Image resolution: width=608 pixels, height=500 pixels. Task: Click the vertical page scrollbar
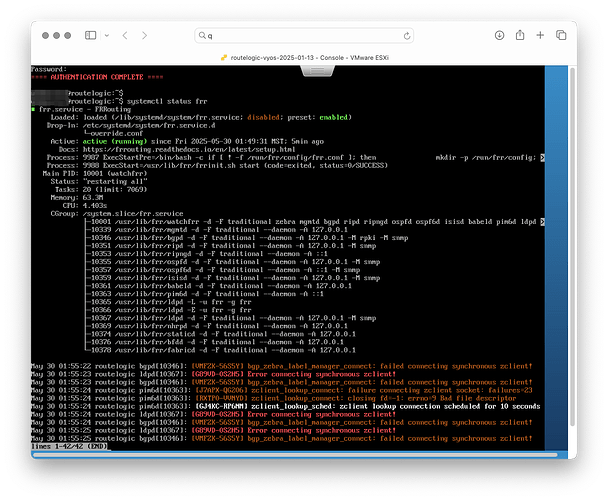point(572,246)
